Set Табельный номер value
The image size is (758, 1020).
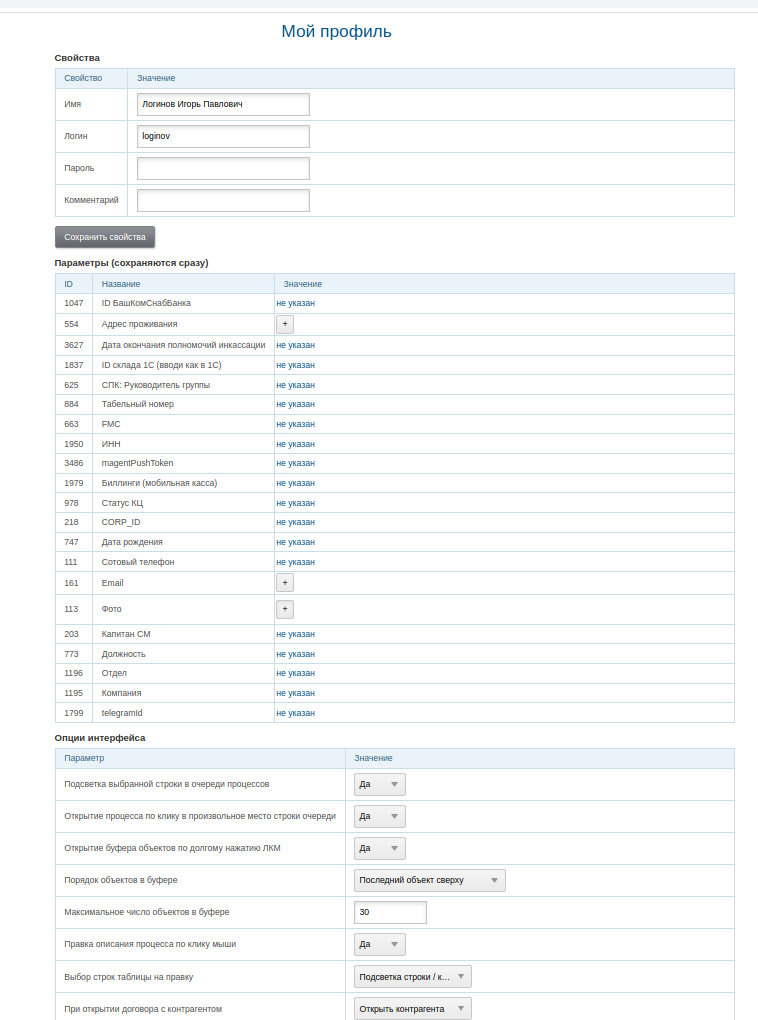click(295, 404)
